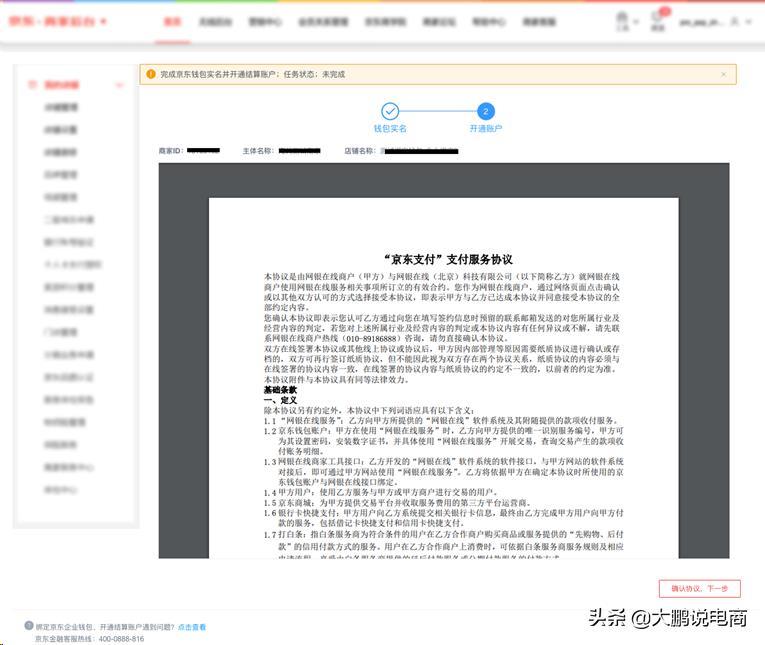
Task: Click the dark gray agreement viewer margin
Action: 183,361
